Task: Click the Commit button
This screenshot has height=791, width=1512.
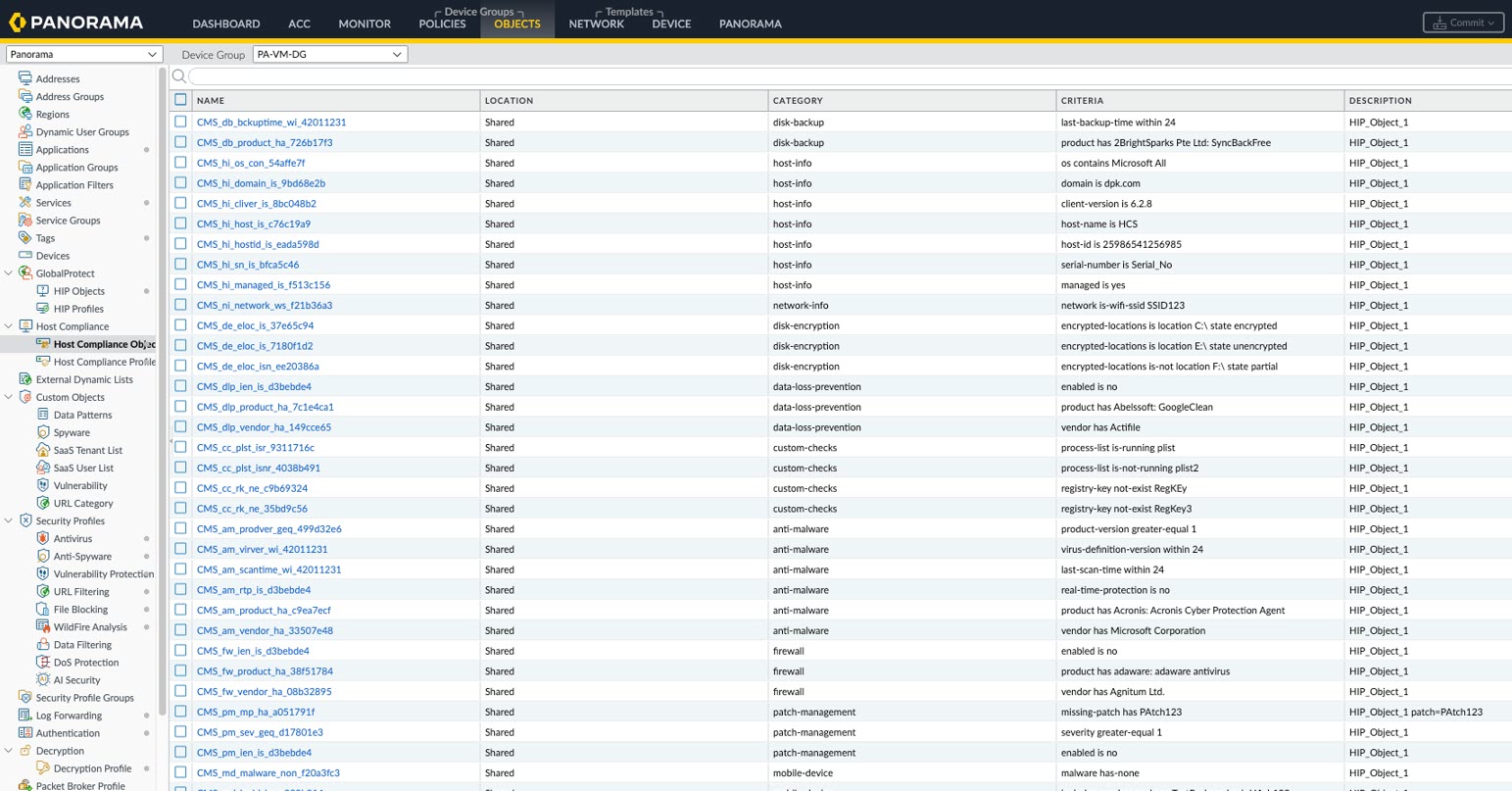Action: 1463,23
